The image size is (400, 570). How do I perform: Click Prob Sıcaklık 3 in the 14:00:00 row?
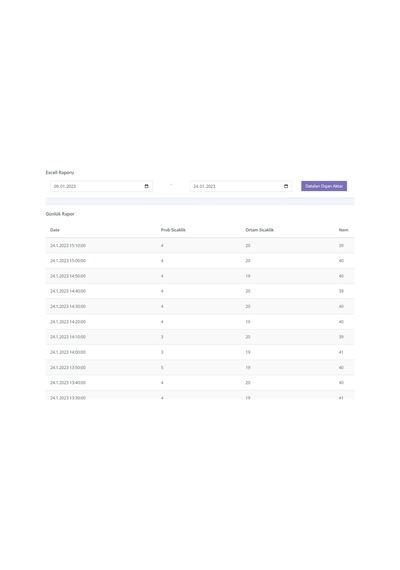(162, 352)
